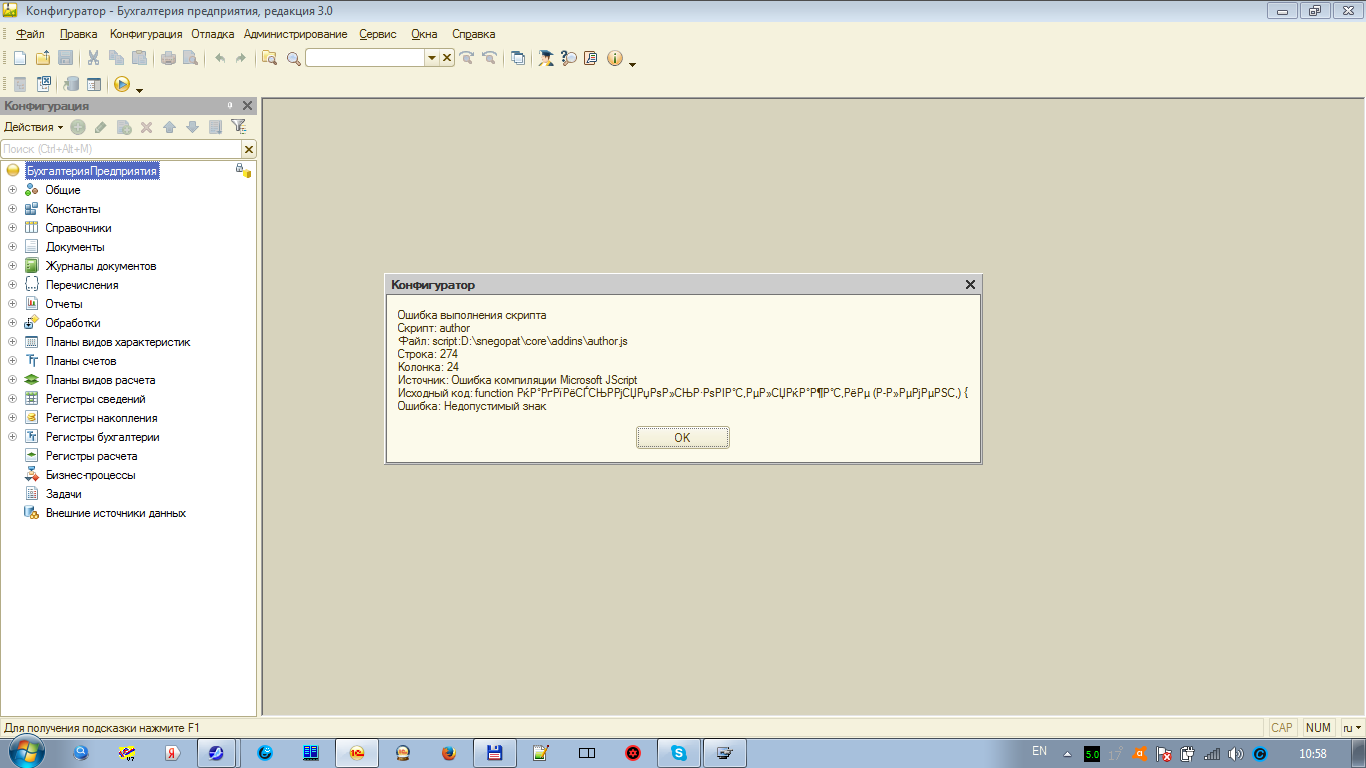Expand the Справочники tree node
This screenshot has height=768, width=1366.
coord(12,228)
